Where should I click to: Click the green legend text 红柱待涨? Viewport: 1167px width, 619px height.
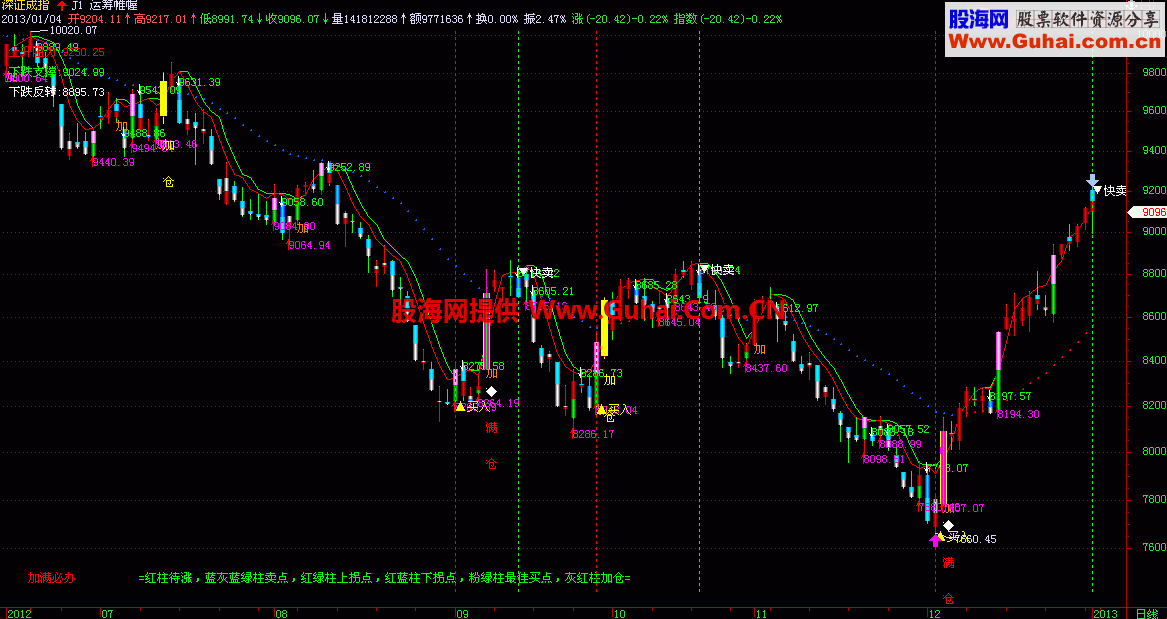point(168,577)
